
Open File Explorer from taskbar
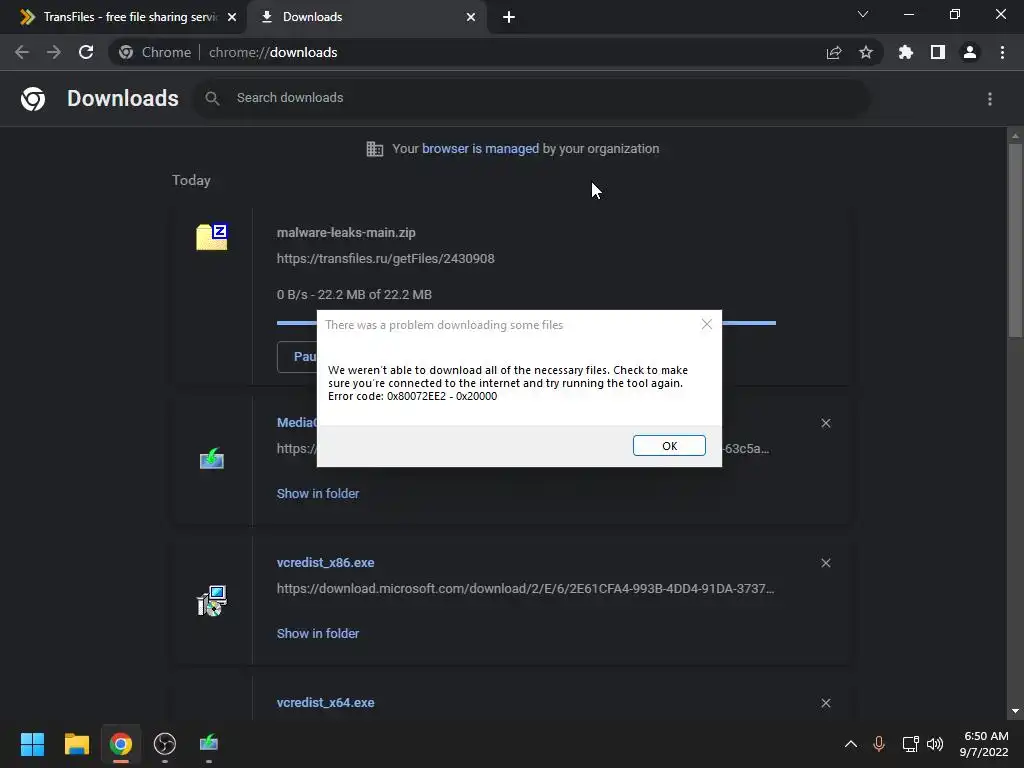point(76,744)
